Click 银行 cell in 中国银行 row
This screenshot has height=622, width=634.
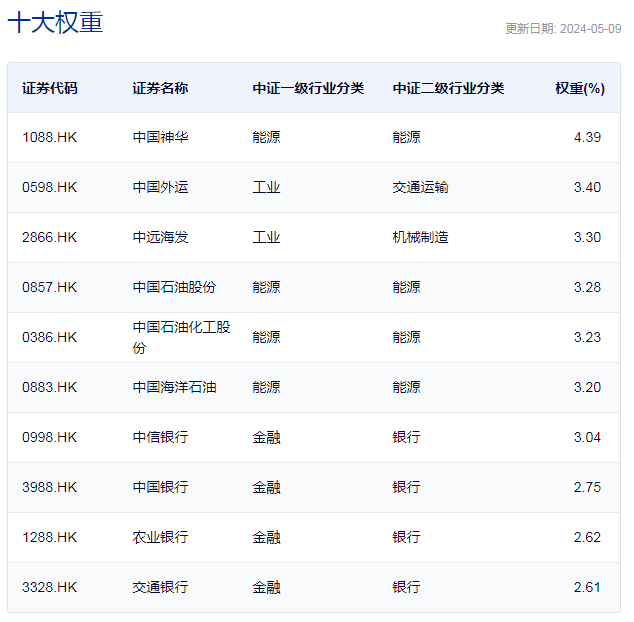[406, 487]
